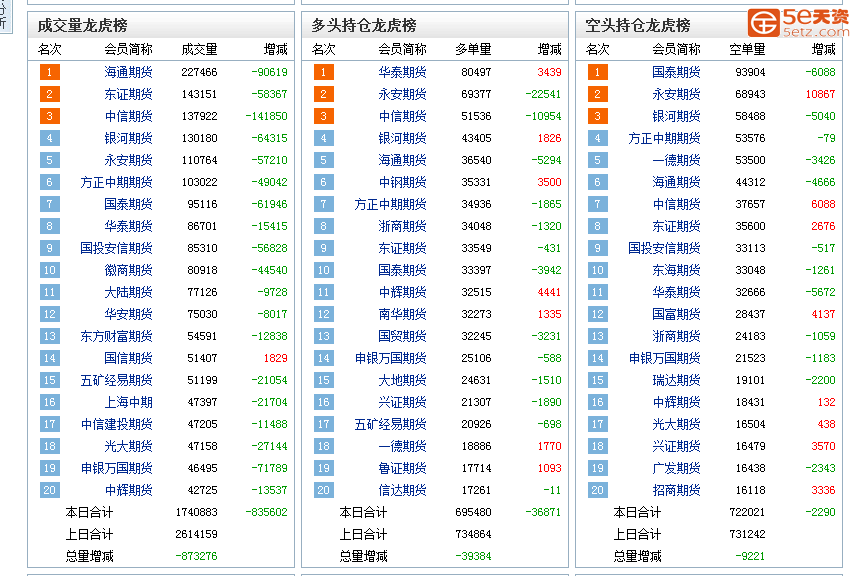Open the 南华期货 member link
The height and width of the screenshot is (576, 855).
pyautogui.click(x=402, y=314)
